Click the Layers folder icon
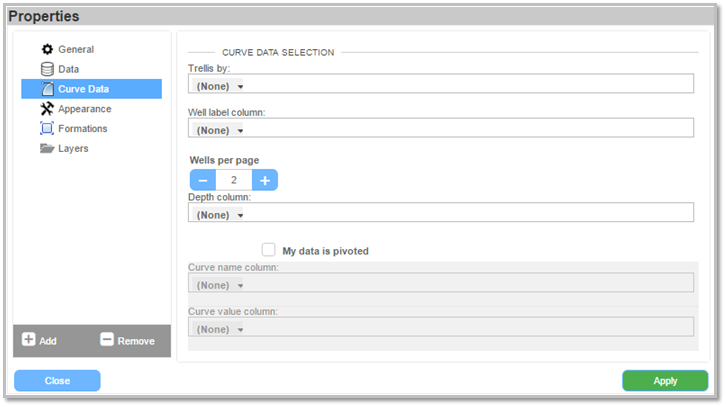This screenshot has height=407, width=726. click(x=47, y=148)
